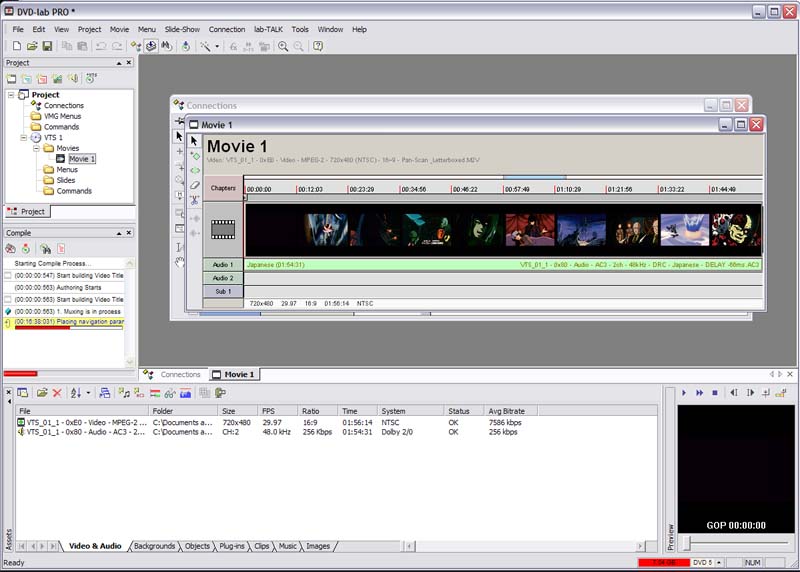Switch to the Movie 1 window tab
This screenshot has width=800, height=572.
point(234,375)
